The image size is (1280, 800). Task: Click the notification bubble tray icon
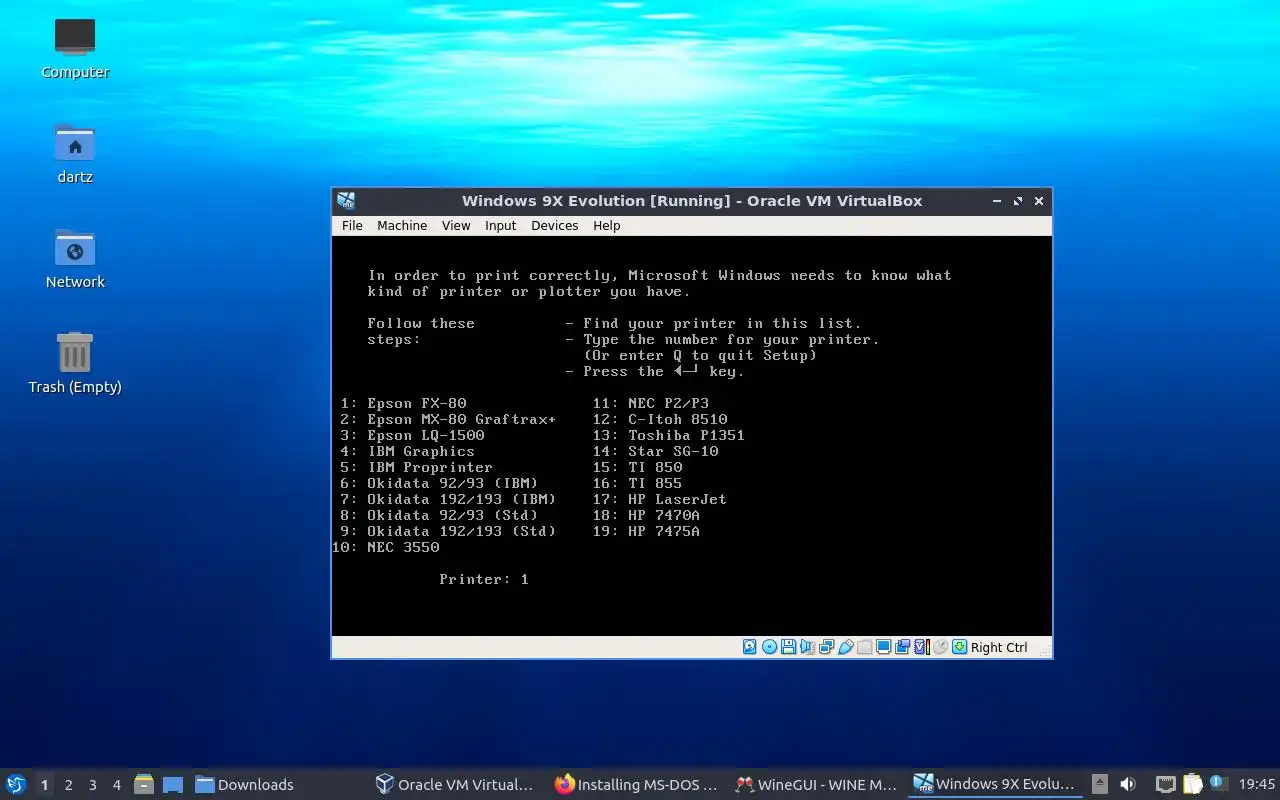point(1218,783)
